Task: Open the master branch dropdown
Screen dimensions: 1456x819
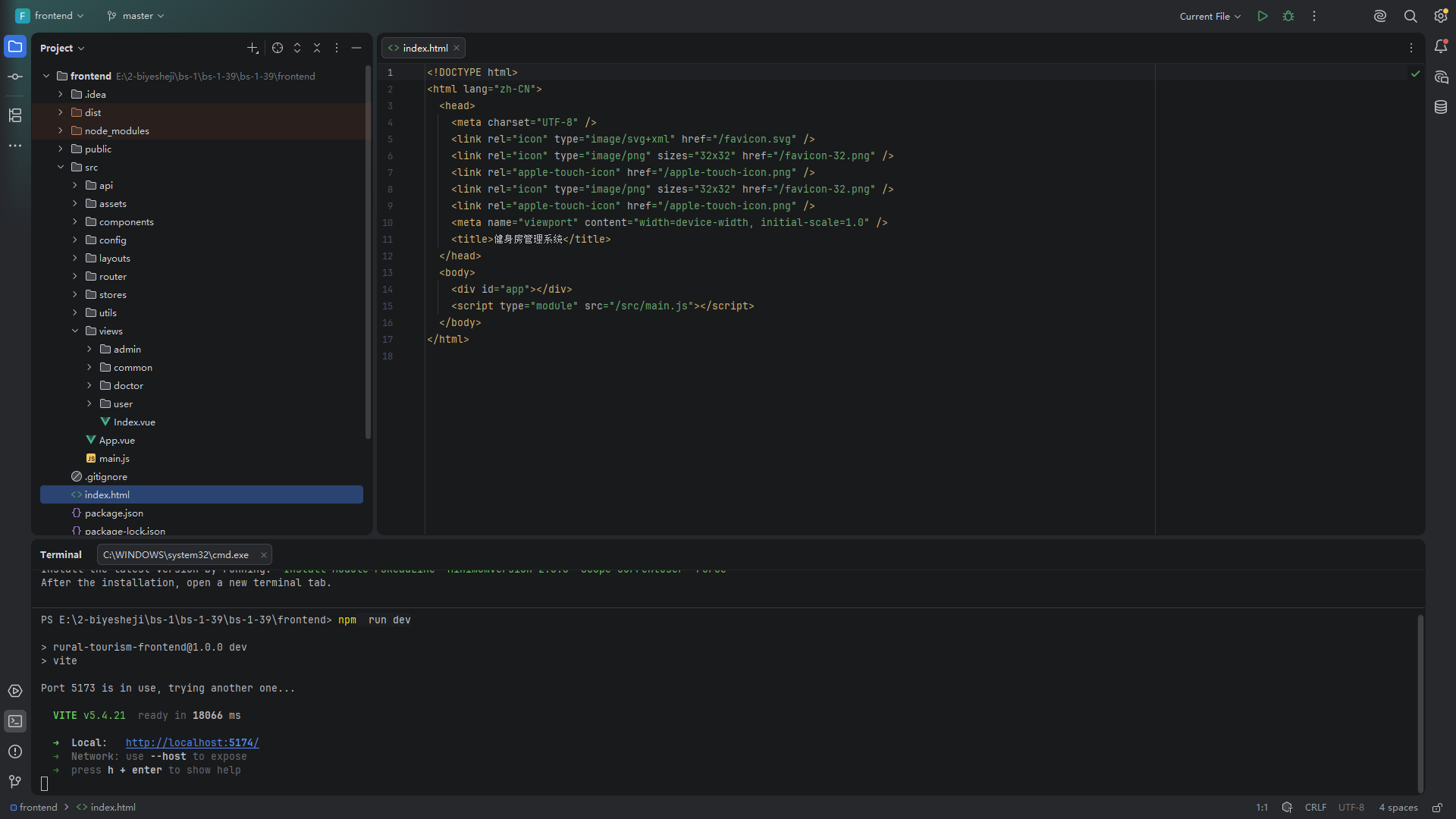Action: [136, 16]
